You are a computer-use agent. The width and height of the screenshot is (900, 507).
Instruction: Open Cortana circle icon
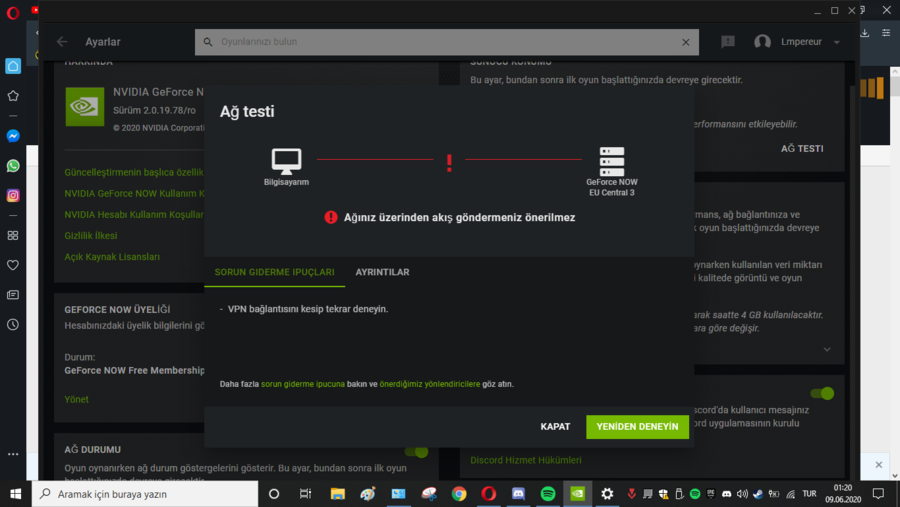click(x=274, y=494)
